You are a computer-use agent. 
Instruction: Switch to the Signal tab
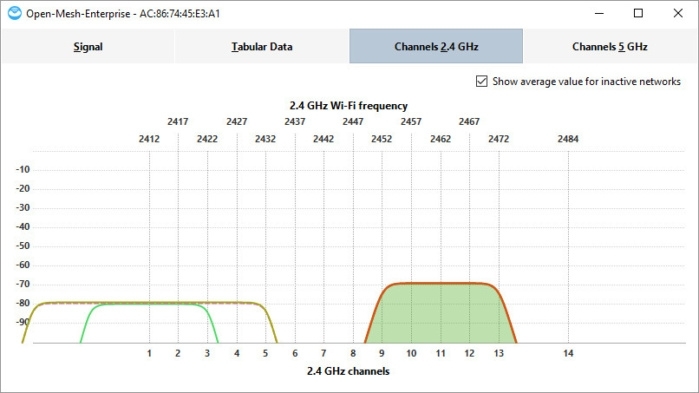pyautogui.click(x=88, y=46)
